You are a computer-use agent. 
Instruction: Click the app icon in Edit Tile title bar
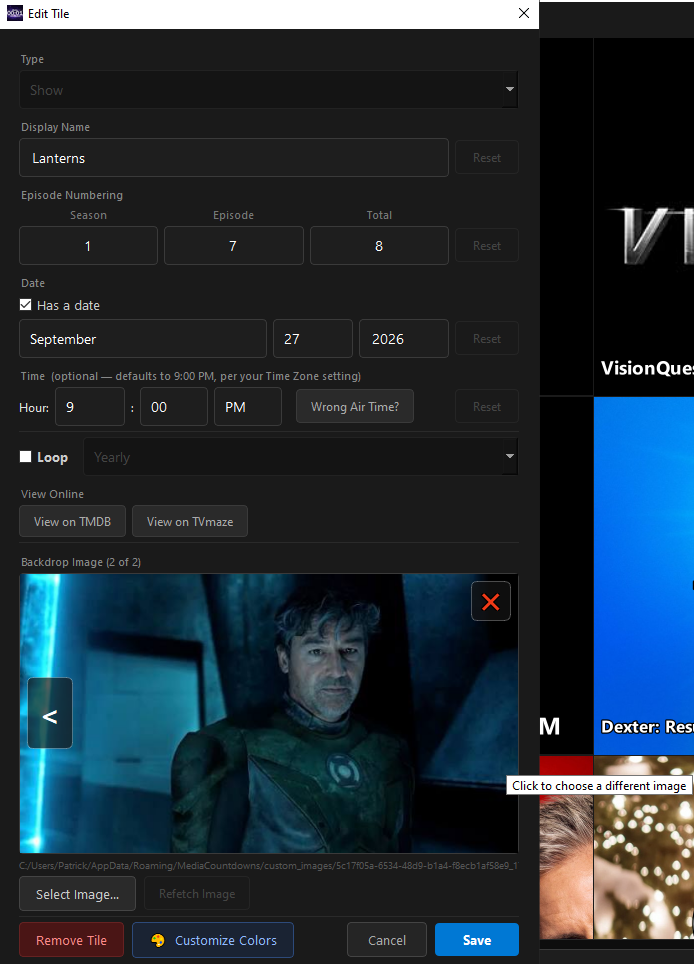(15, 14)
